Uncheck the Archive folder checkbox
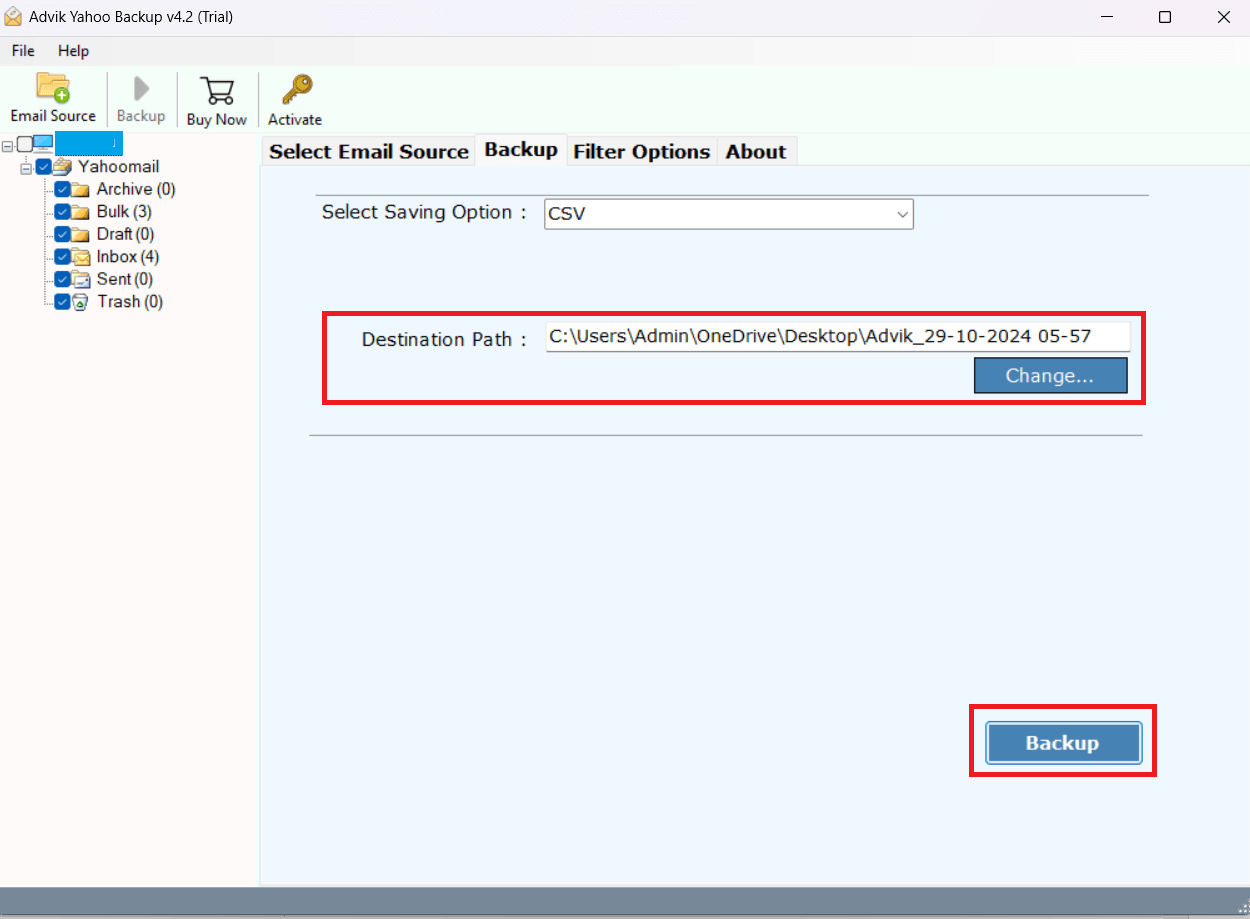 (x=62, y=189)
